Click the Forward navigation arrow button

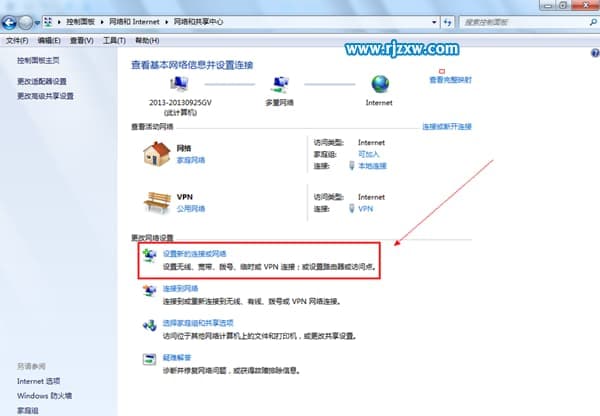(26, 23)
